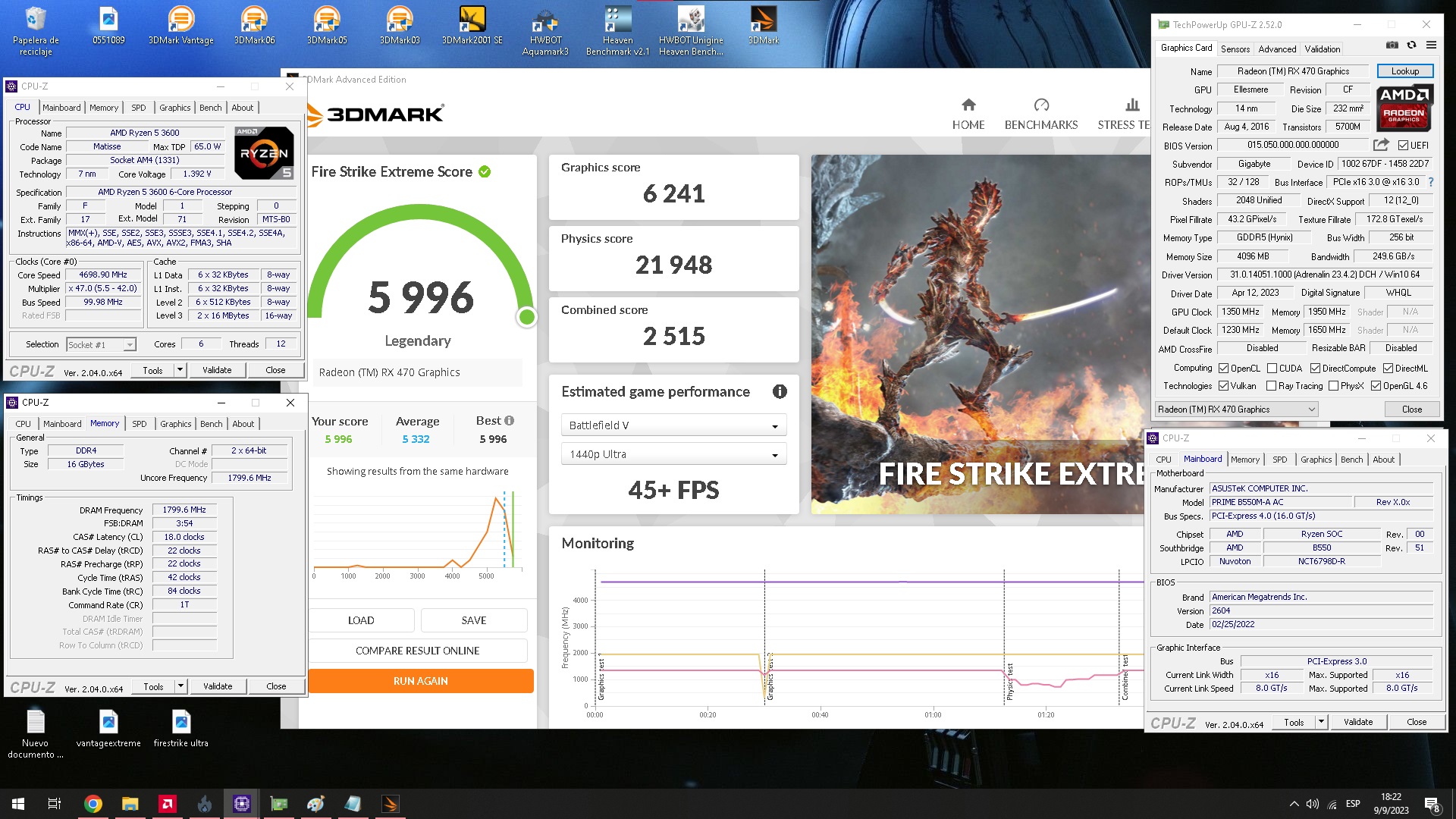Toggle the PhysX checkbox in GPU-Z

click(1333, 386)
